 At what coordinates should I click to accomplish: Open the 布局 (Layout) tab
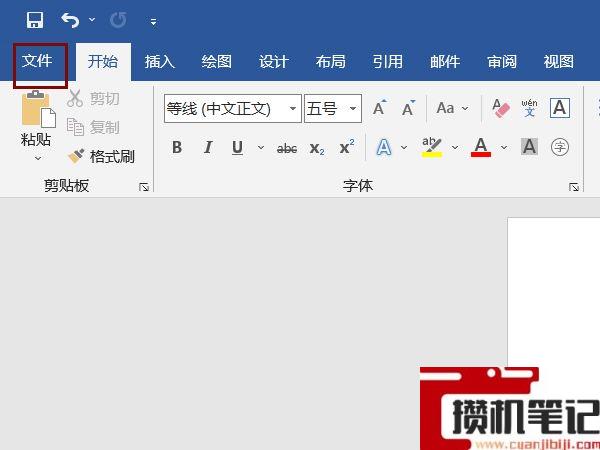[x=331, y=62]
